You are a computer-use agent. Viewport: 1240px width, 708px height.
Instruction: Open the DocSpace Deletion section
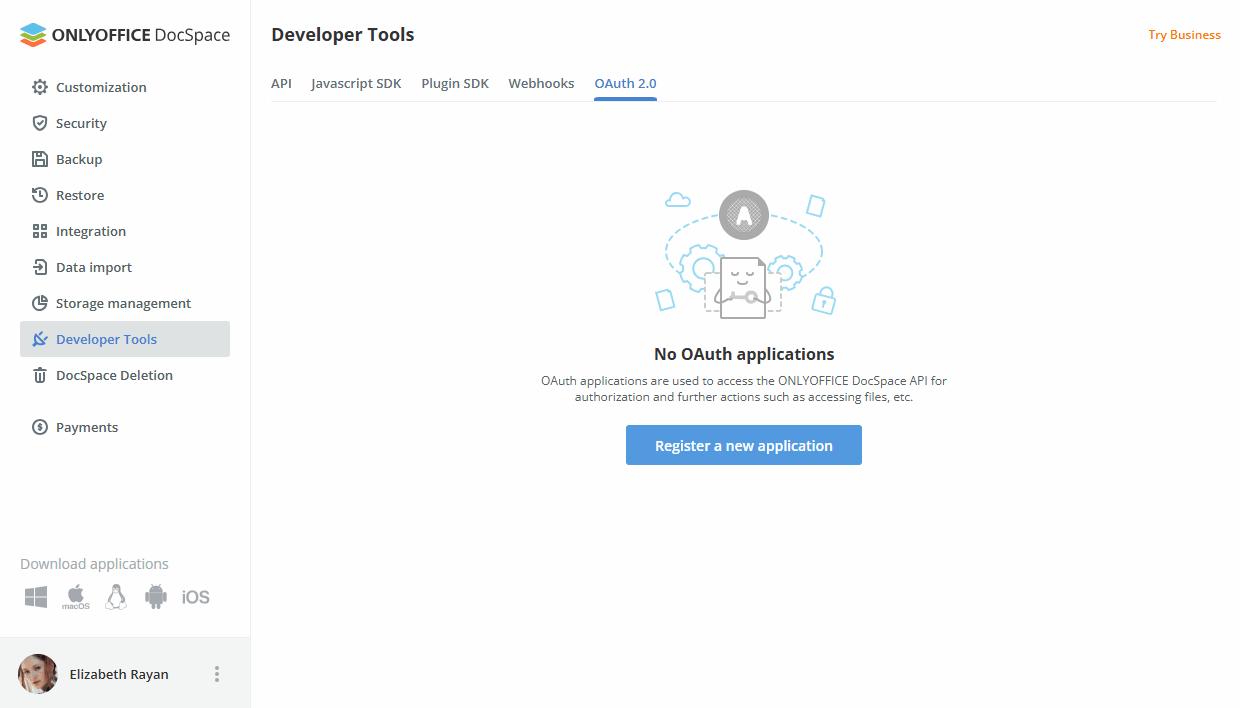click(x=125, y=375)
